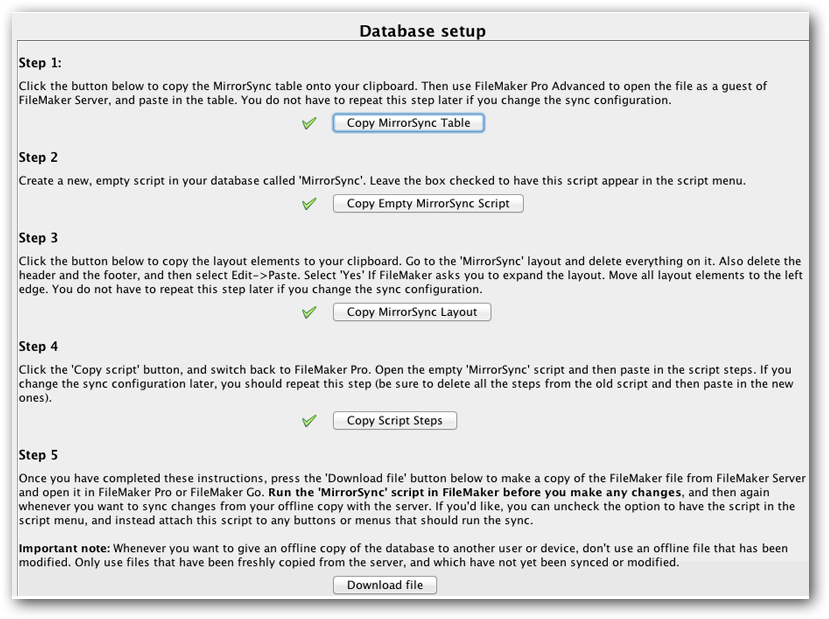Click the 'Step 5' heading

pyautogui.click(x=38, y=455)
